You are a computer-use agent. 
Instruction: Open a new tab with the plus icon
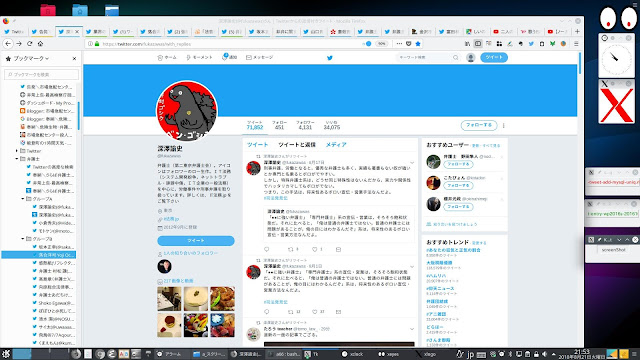click(x=577, y=31)
